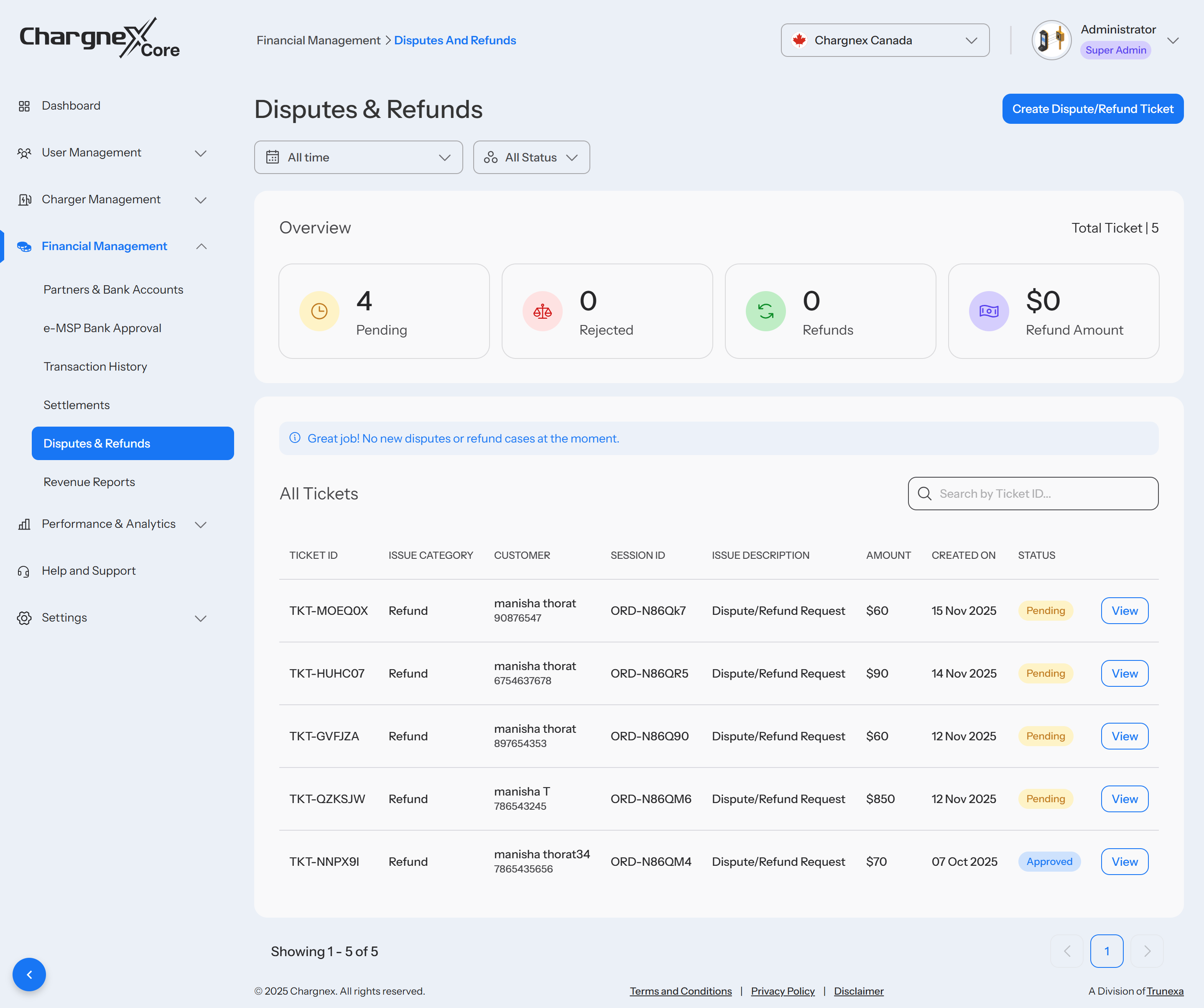Click Create Dispute/Refund Ticket button

(x=1092, y=109)
